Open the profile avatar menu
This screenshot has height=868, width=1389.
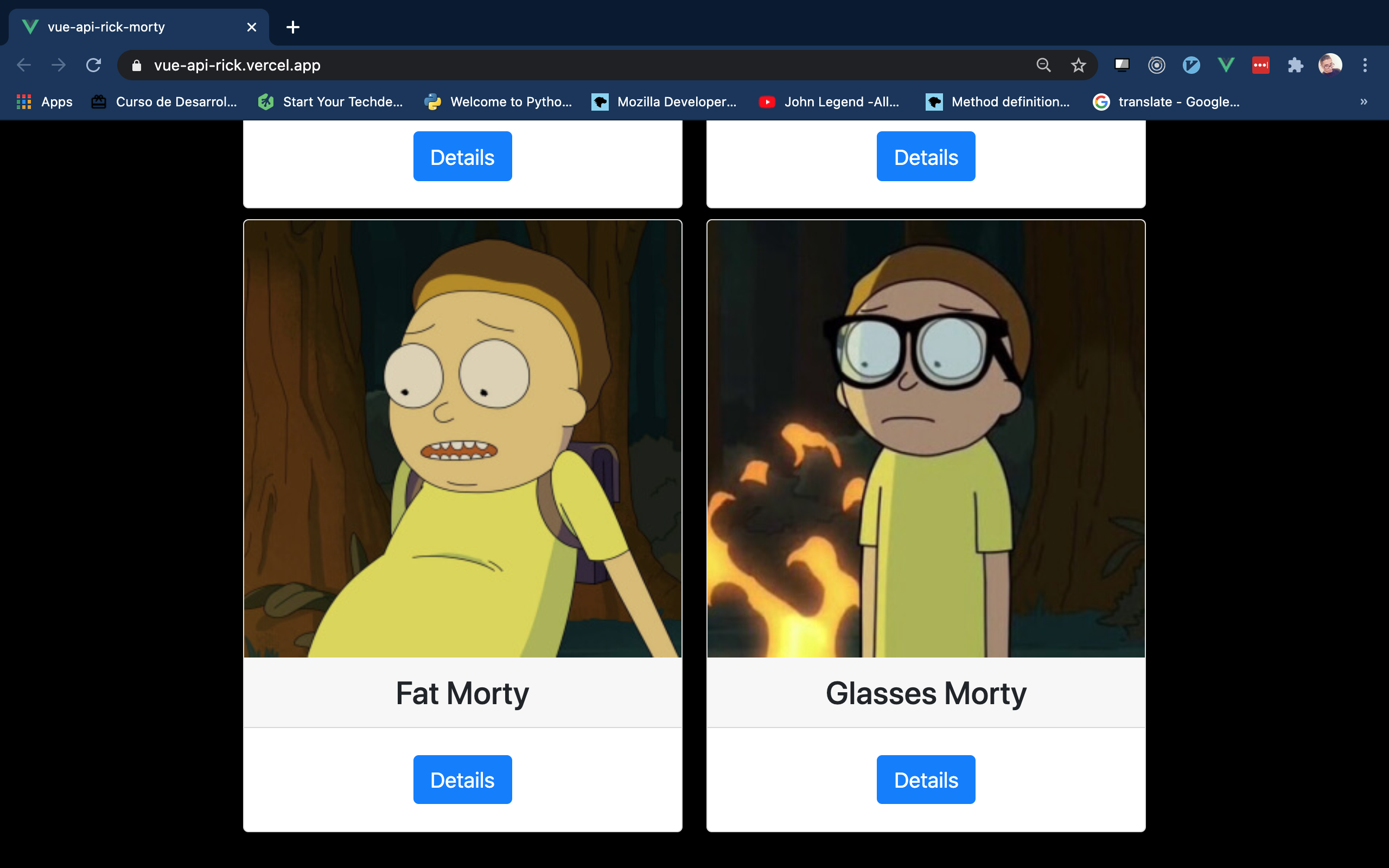pyautogui.click(x=1330, y=65)
